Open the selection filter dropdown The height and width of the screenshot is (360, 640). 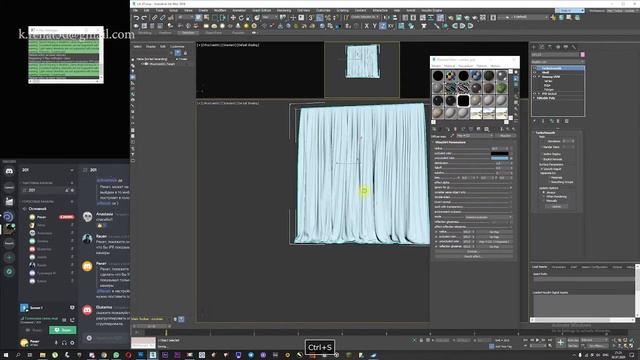pos(185,18)
